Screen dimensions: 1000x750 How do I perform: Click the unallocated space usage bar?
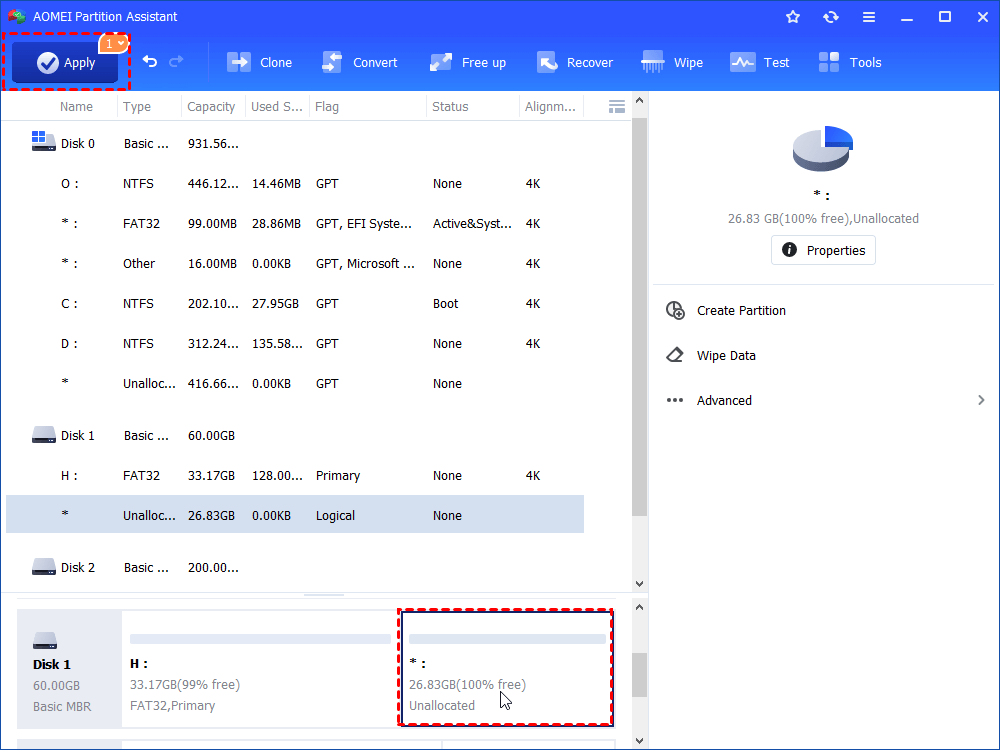tap(507, 639)
